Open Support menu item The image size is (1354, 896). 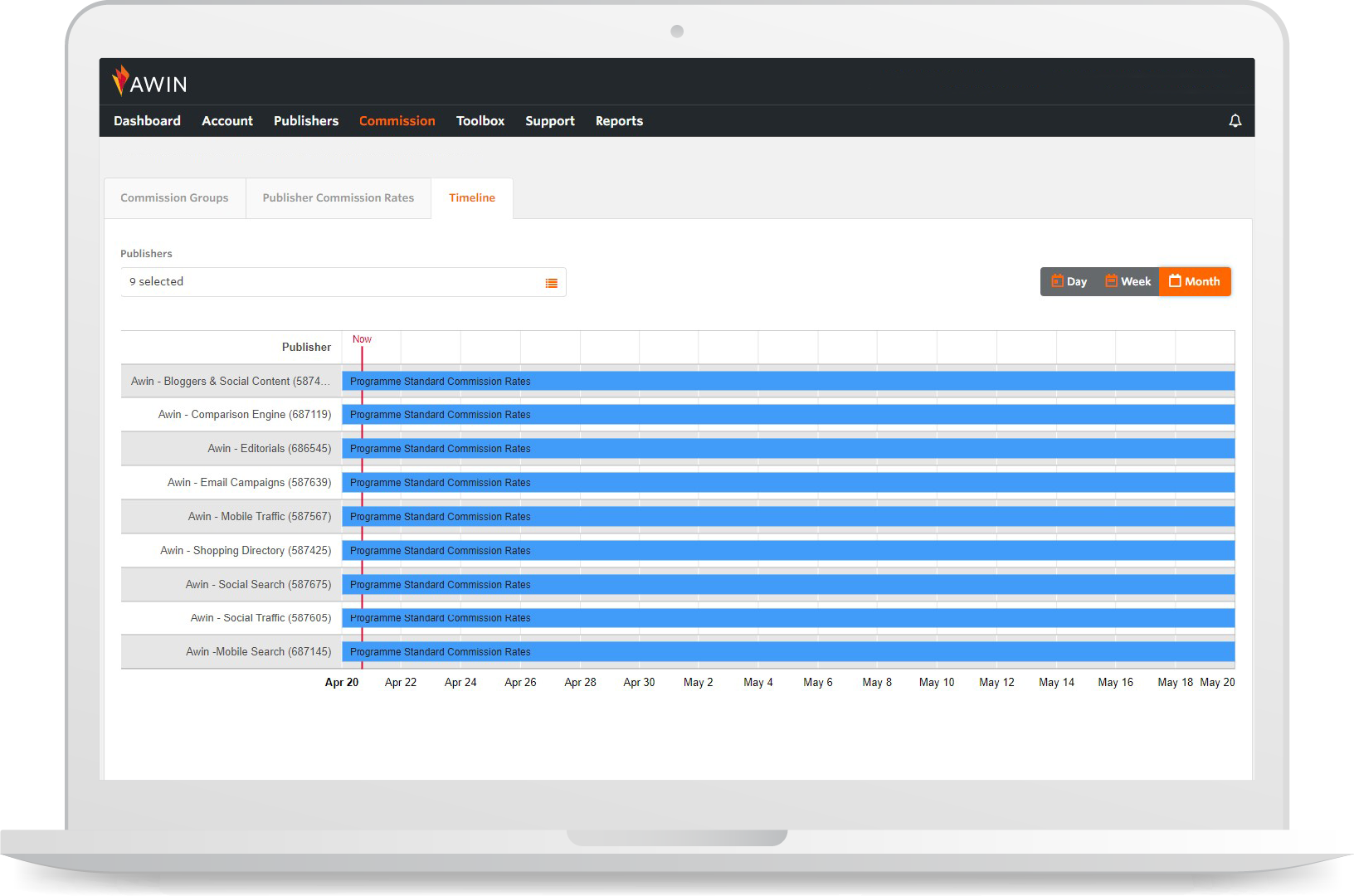coord(549,121)
